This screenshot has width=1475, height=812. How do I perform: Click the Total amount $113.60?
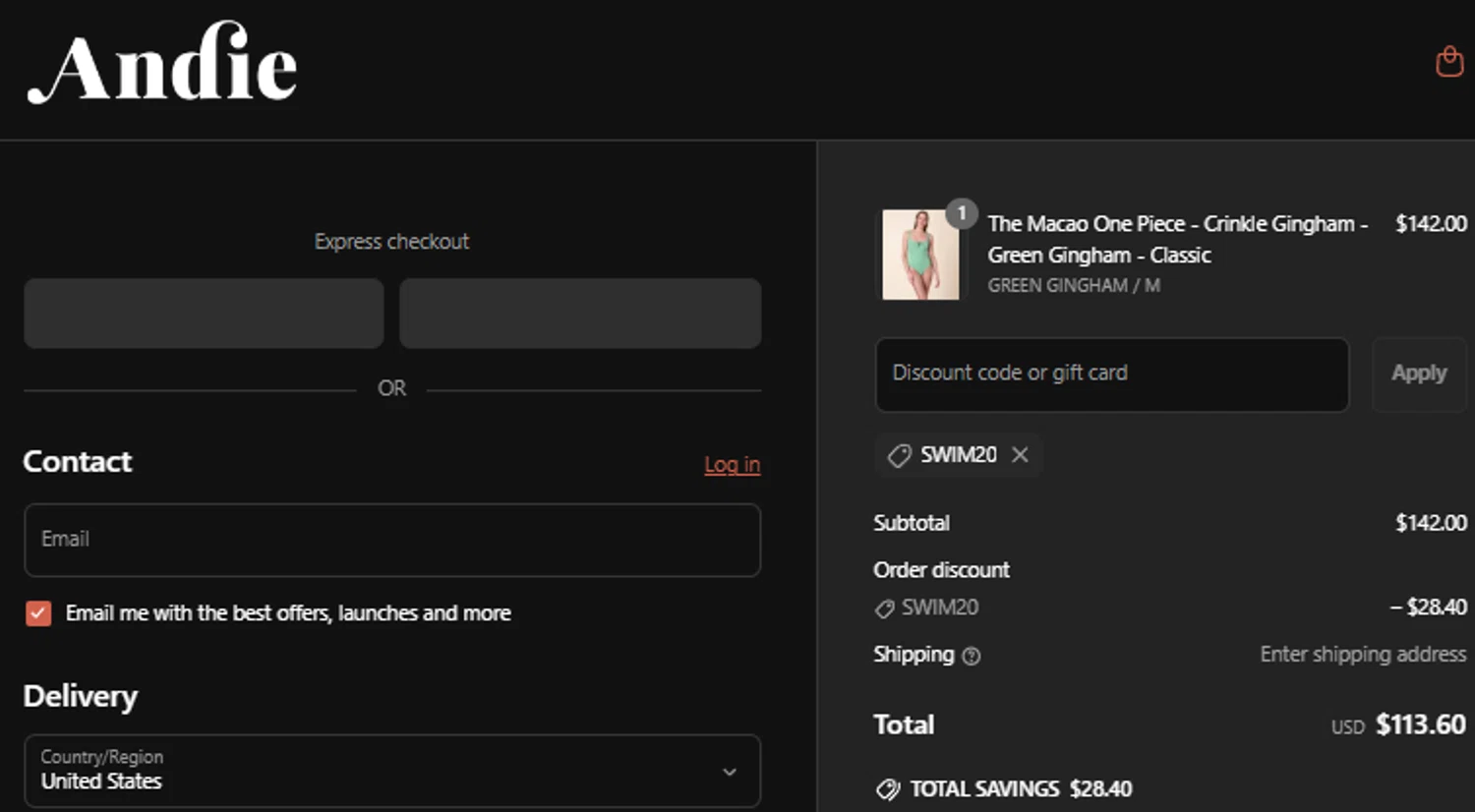1420,725
